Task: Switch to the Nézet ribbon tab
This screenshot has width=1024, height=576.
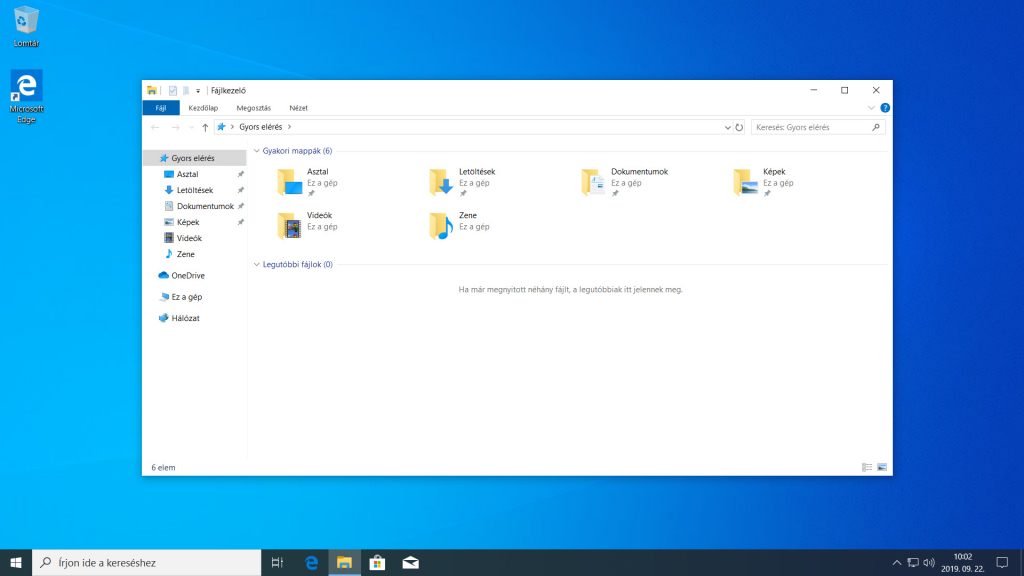Action: [x=298, y=108]
